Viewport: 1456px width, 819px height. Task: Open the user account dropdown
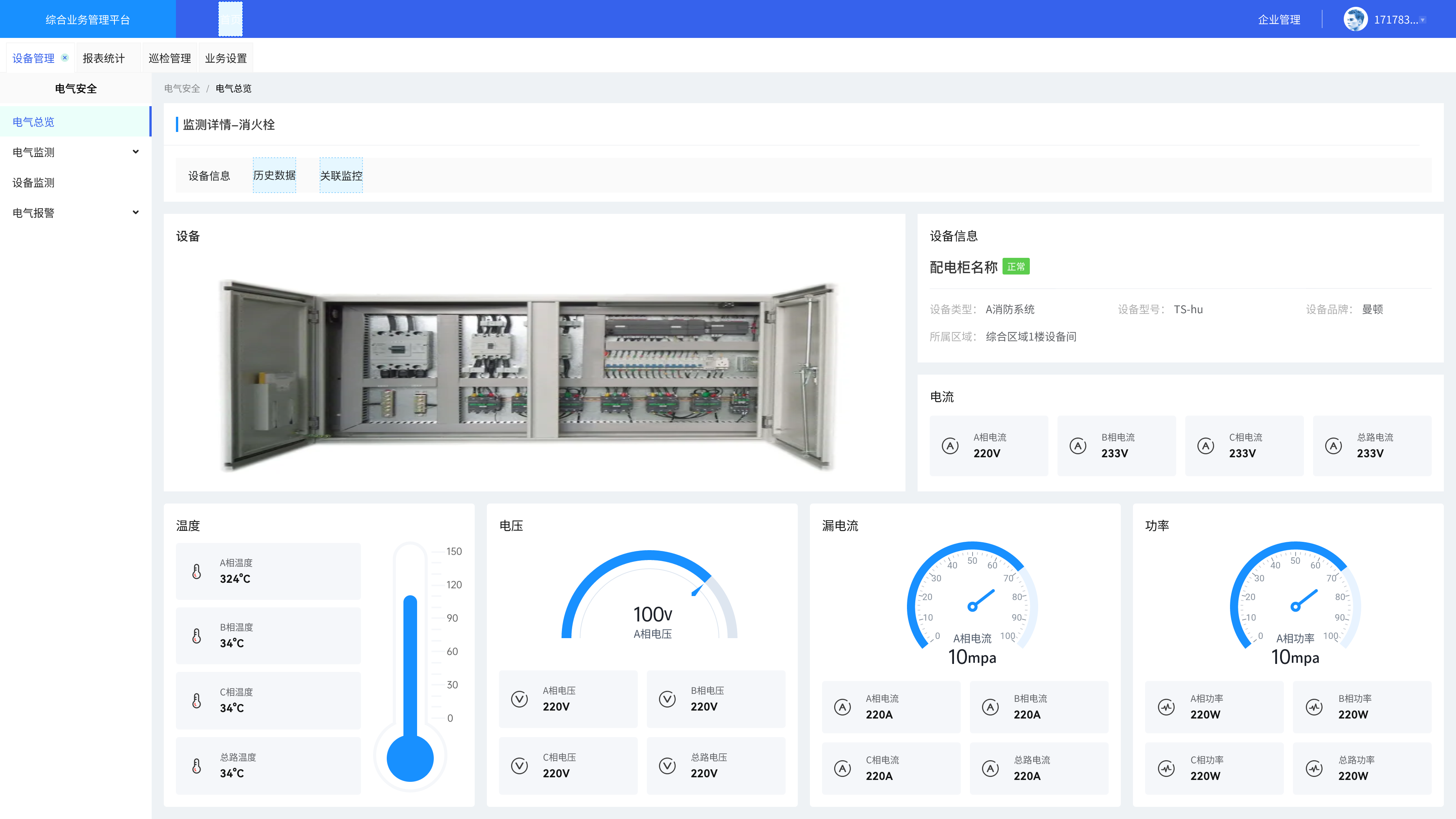[1423, 20]
